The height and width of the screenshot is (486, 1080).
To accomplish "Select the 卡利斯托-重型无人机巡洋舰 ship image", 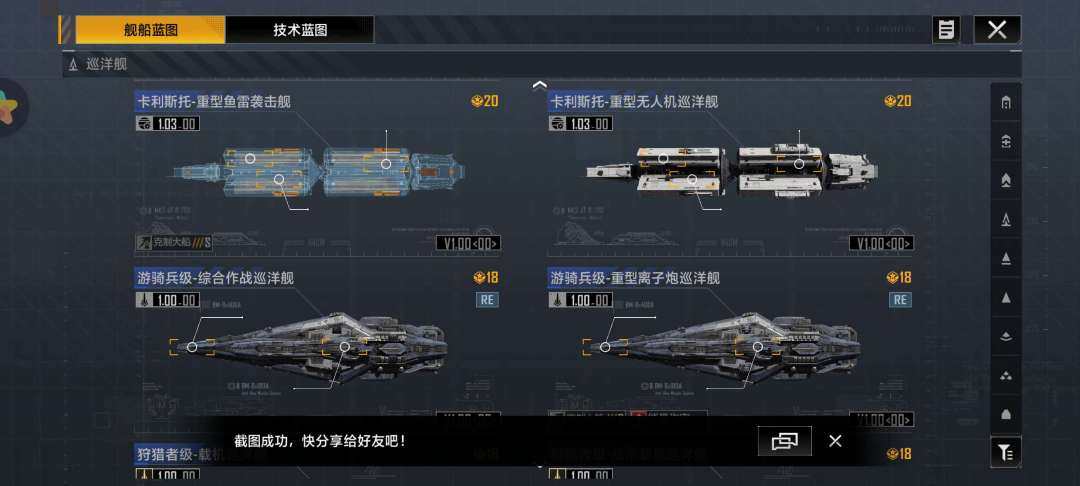I will pos(731,169).
